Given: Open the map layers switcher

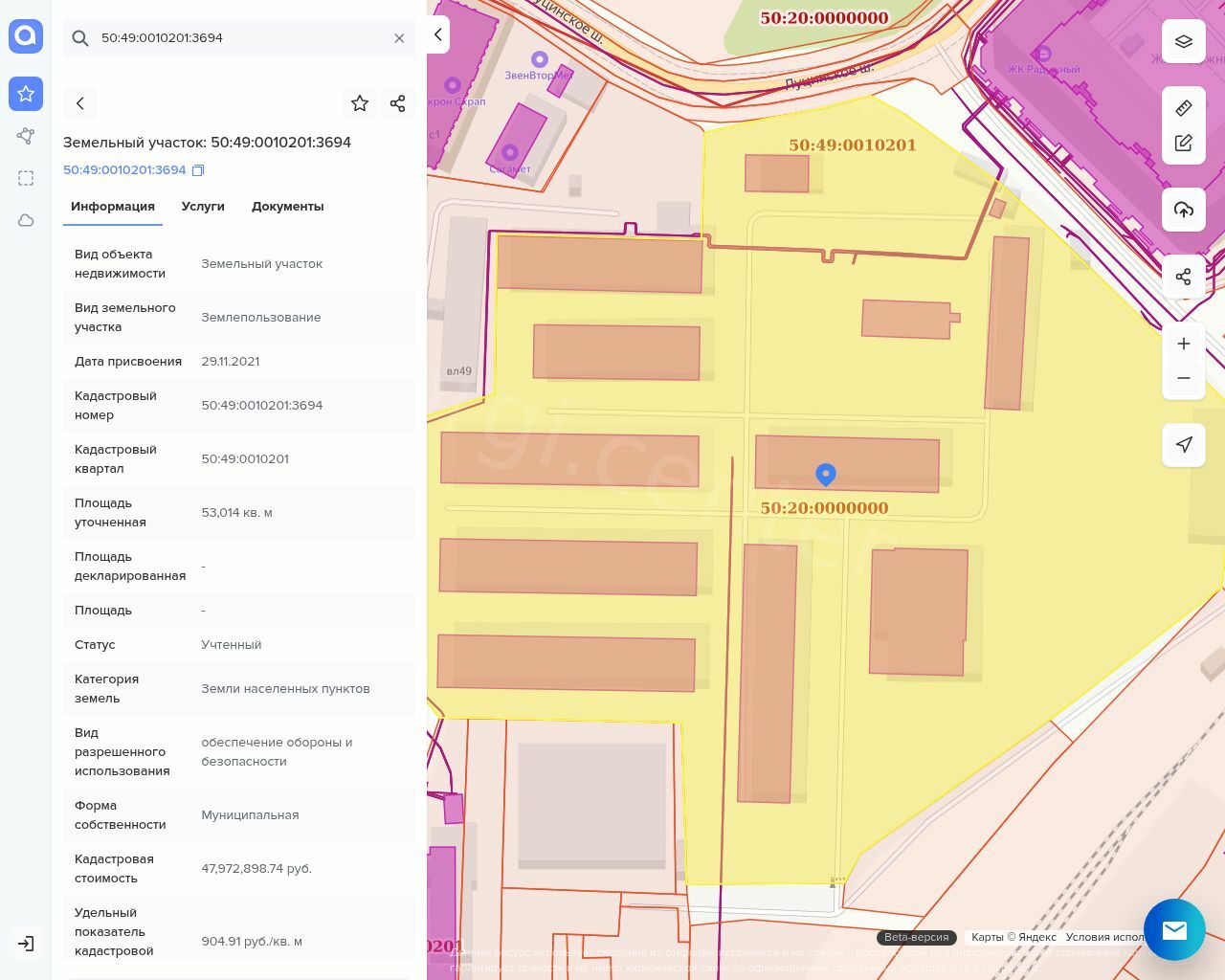Looking at the screenshot, I should (x=1184, y=41).
